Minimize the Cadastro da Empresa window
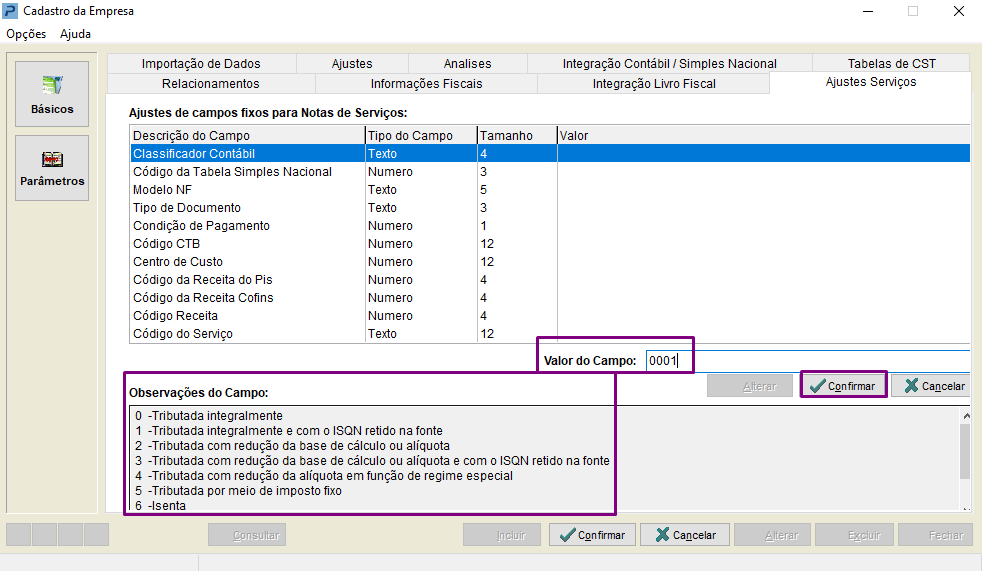This screenshot has height=571, width=982. (x=868, y=11)
